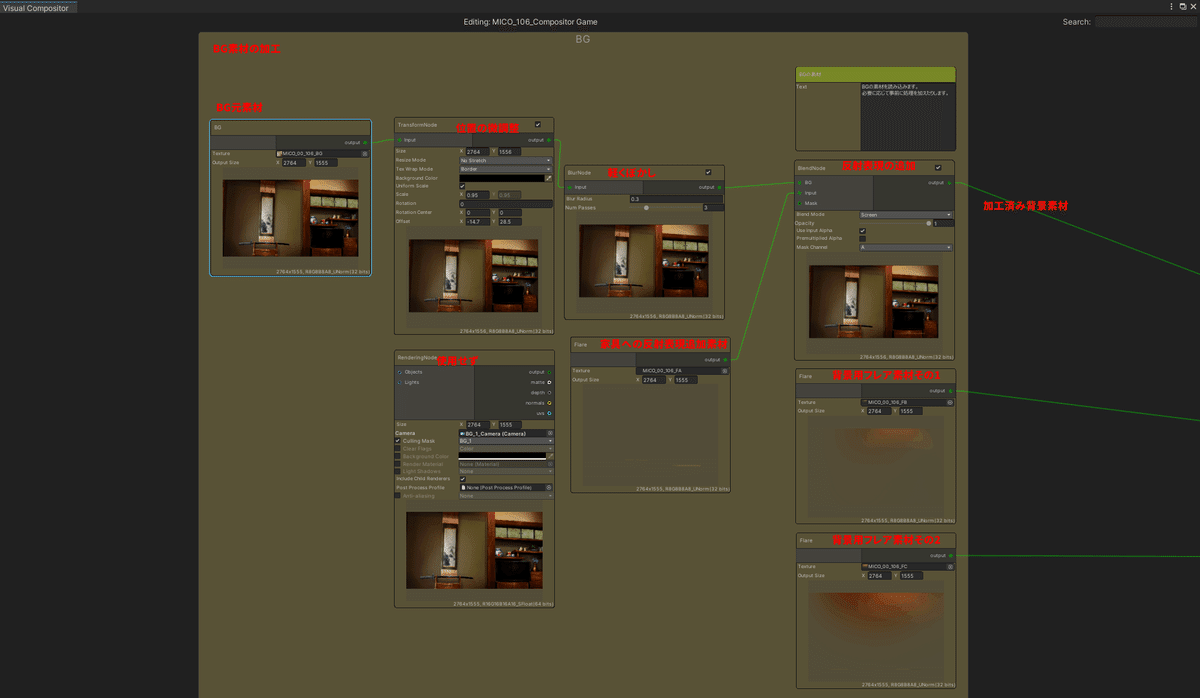The width and height of the screenshot is (1200, 698).
Task: Toggle Uniform Scale checkbox in TransformNode
Action: 462,186
